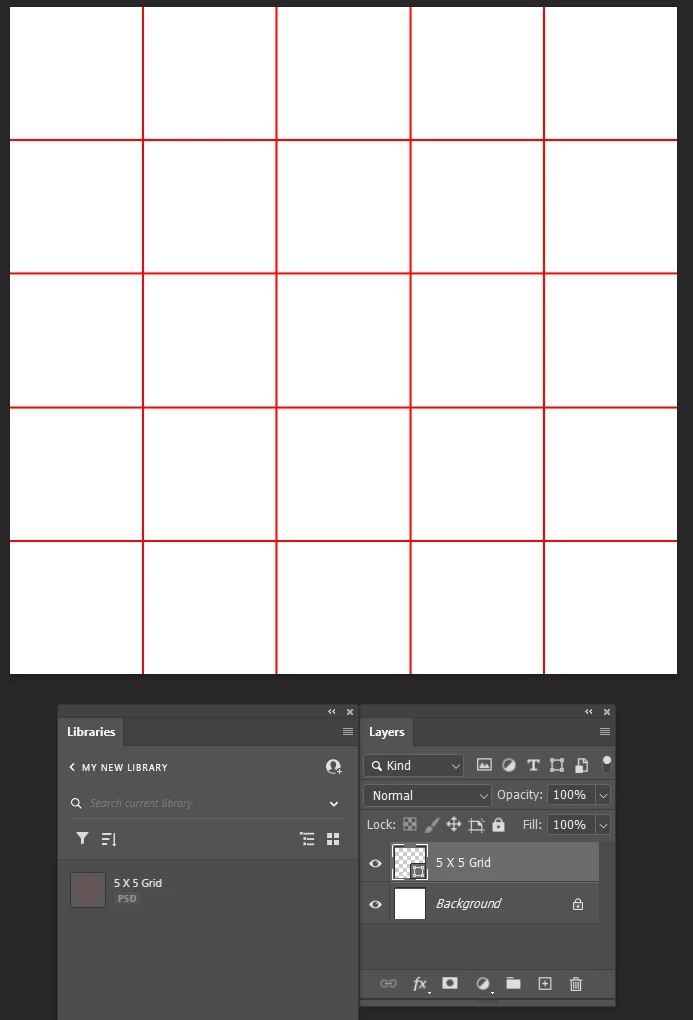Switch library to list view
This screenshot has height=1020, width=693.
pos(307,839)
